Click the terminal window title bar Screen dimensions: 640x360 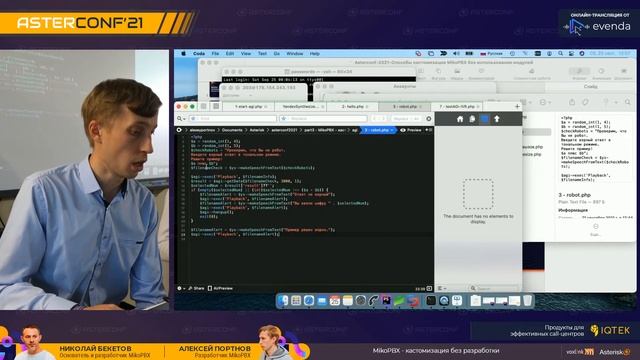pos(319,71)
